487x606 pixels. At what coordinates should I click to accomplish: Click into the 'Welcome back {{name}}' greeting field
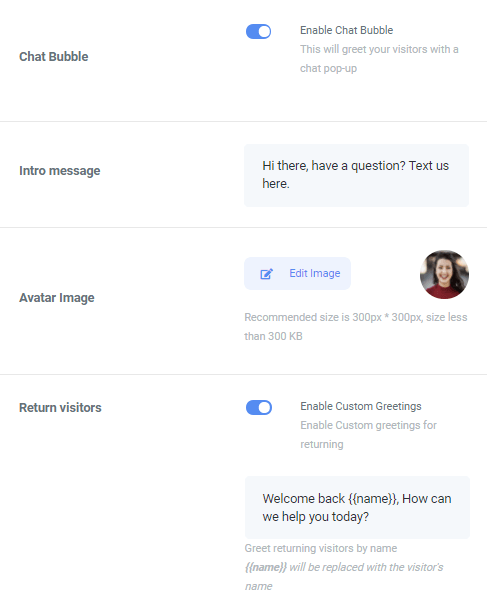(x=357, y=507)
